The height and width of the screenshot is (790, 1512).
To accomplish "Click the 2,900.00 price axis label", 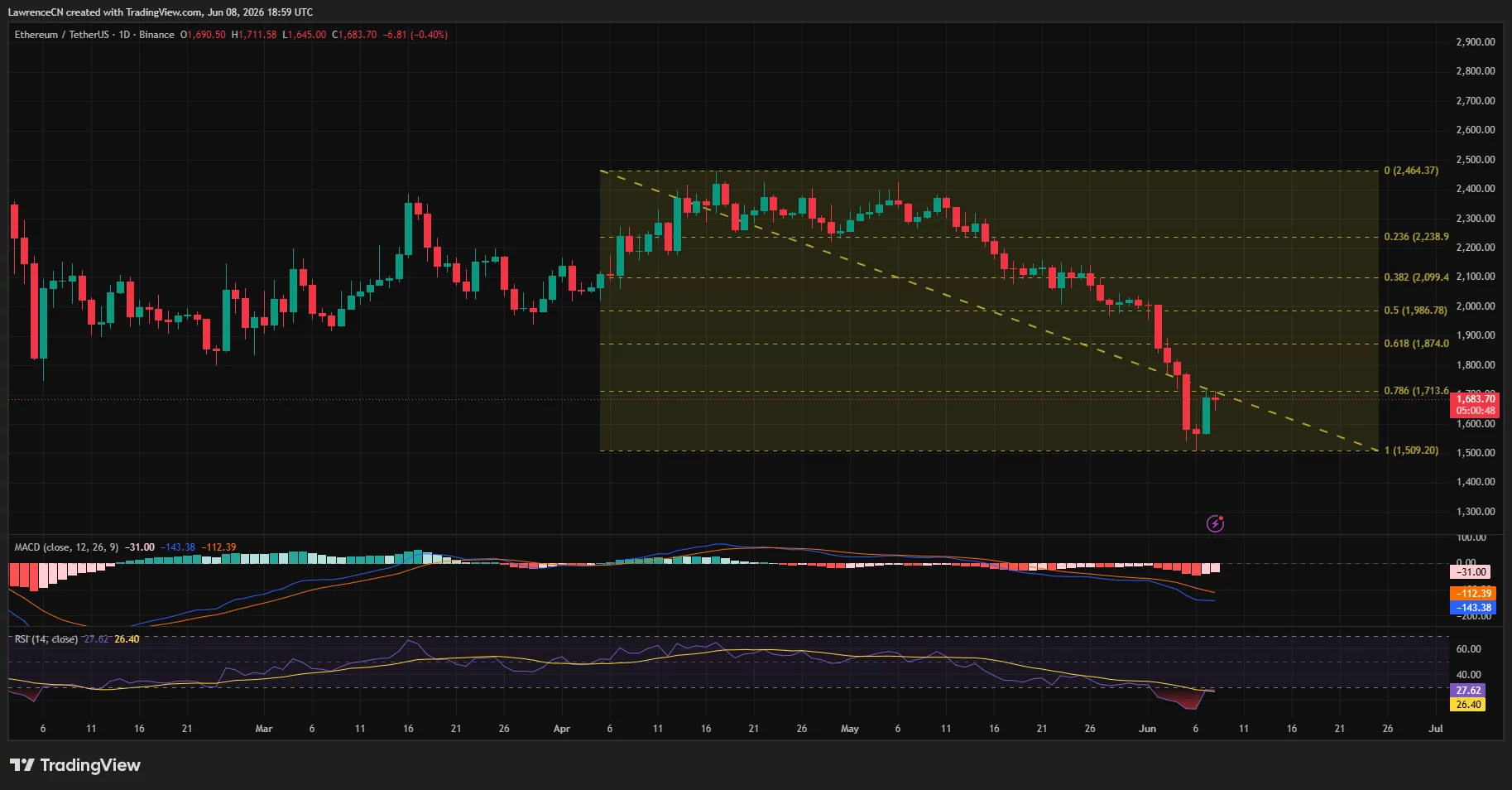I will click(x=1476, y=42).
